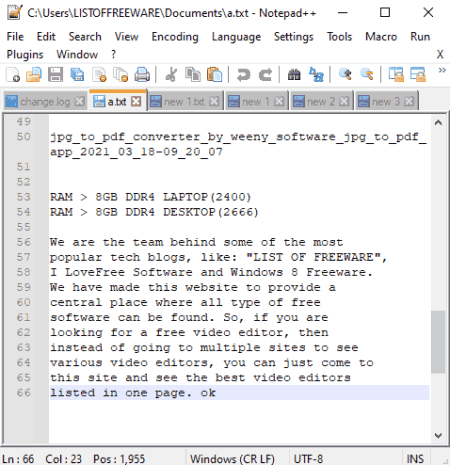Click the Zoom Out magnifier icon

coord(367,74)
